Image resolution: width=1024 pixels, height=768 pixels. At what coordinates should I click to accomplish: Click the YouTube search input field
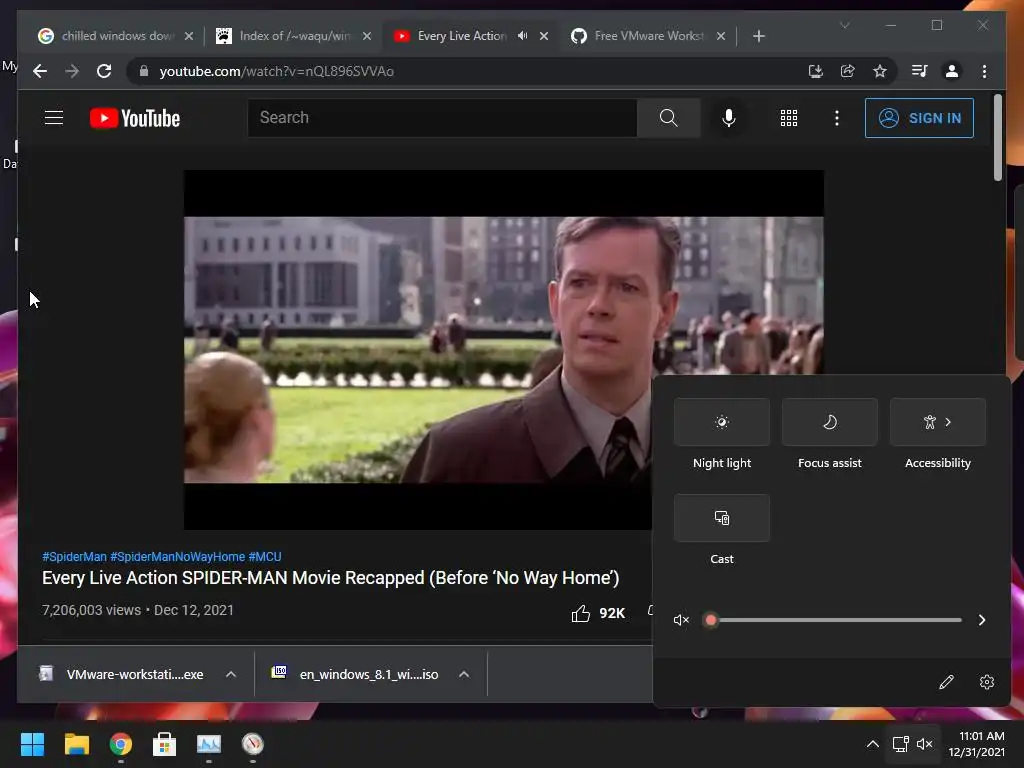442,118
